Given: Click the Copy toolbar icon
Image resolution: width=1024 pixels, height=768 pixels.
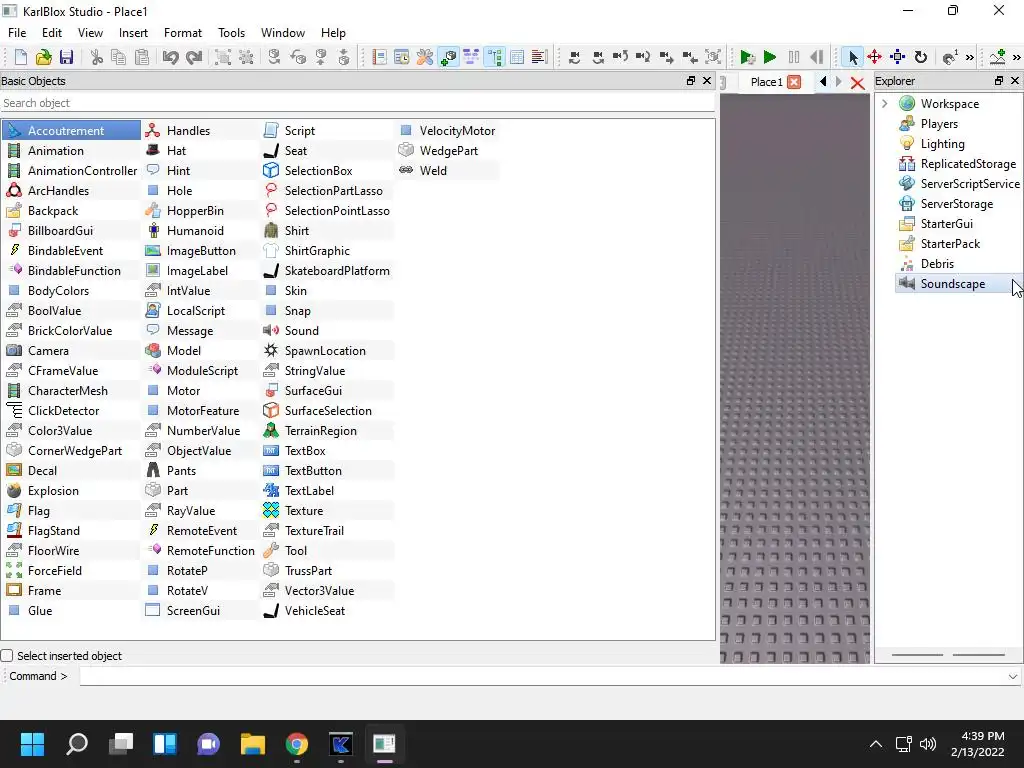Looking at the screenshot, I should pos(119,57).
